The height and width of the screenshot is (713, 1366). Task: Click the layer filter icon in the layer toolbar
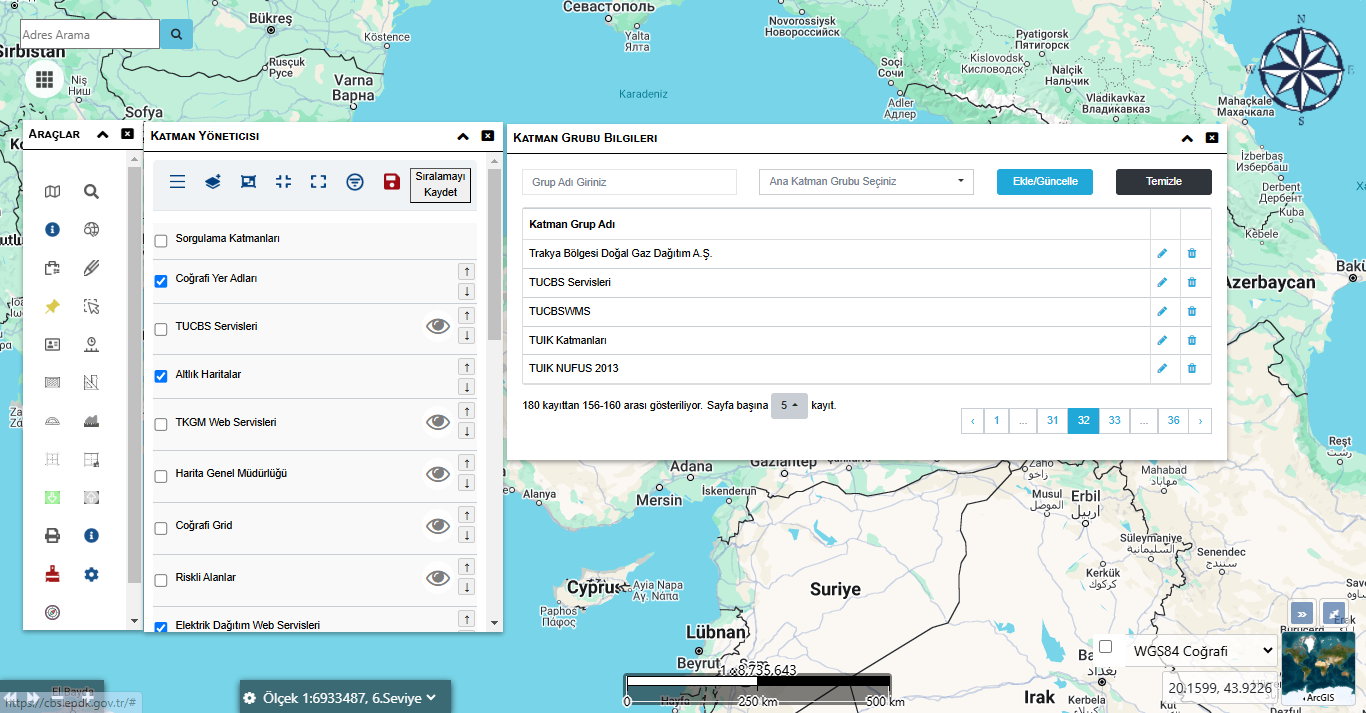point(354,181)
